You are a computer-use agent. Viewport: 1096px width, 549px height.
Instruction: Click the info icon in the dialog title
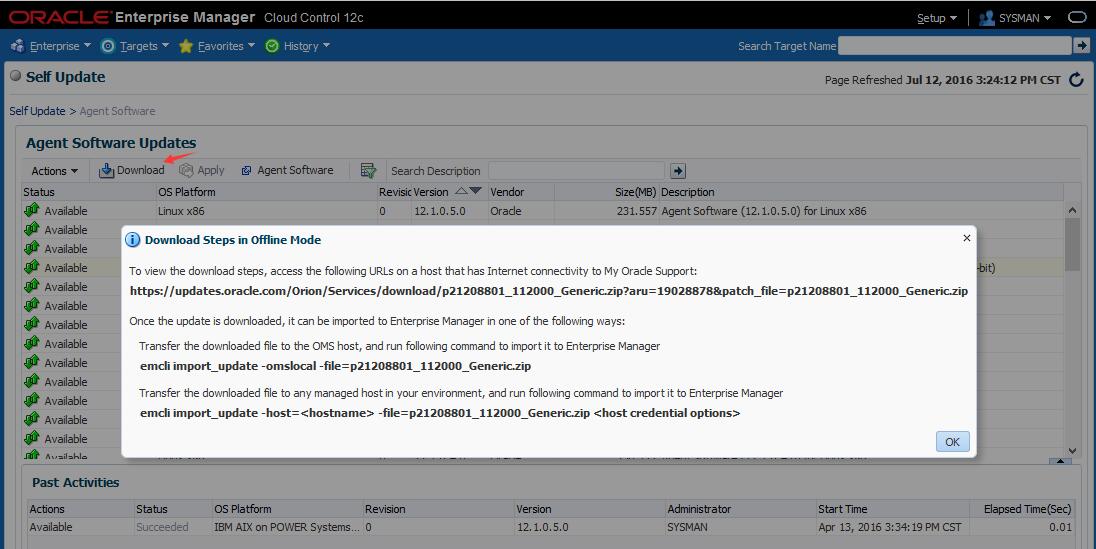[132, 240]
